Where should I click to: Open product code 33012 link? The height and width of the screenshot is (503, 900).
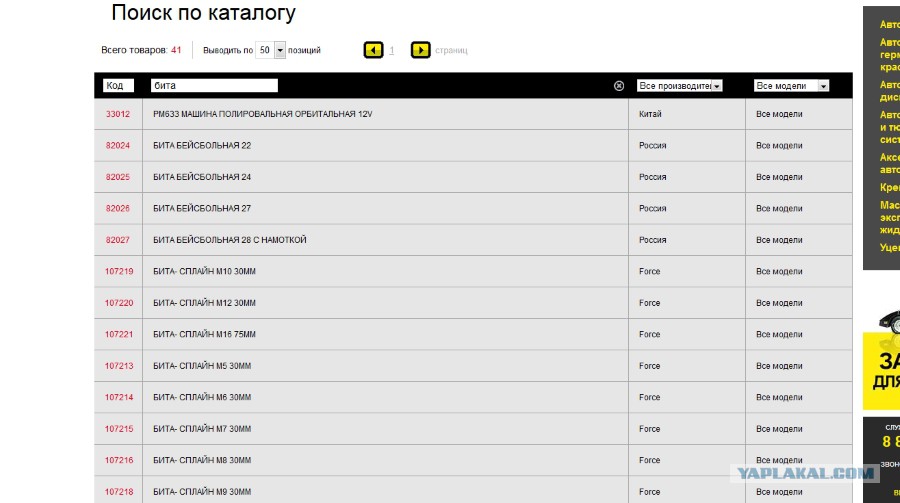click(x=118, y=114)
